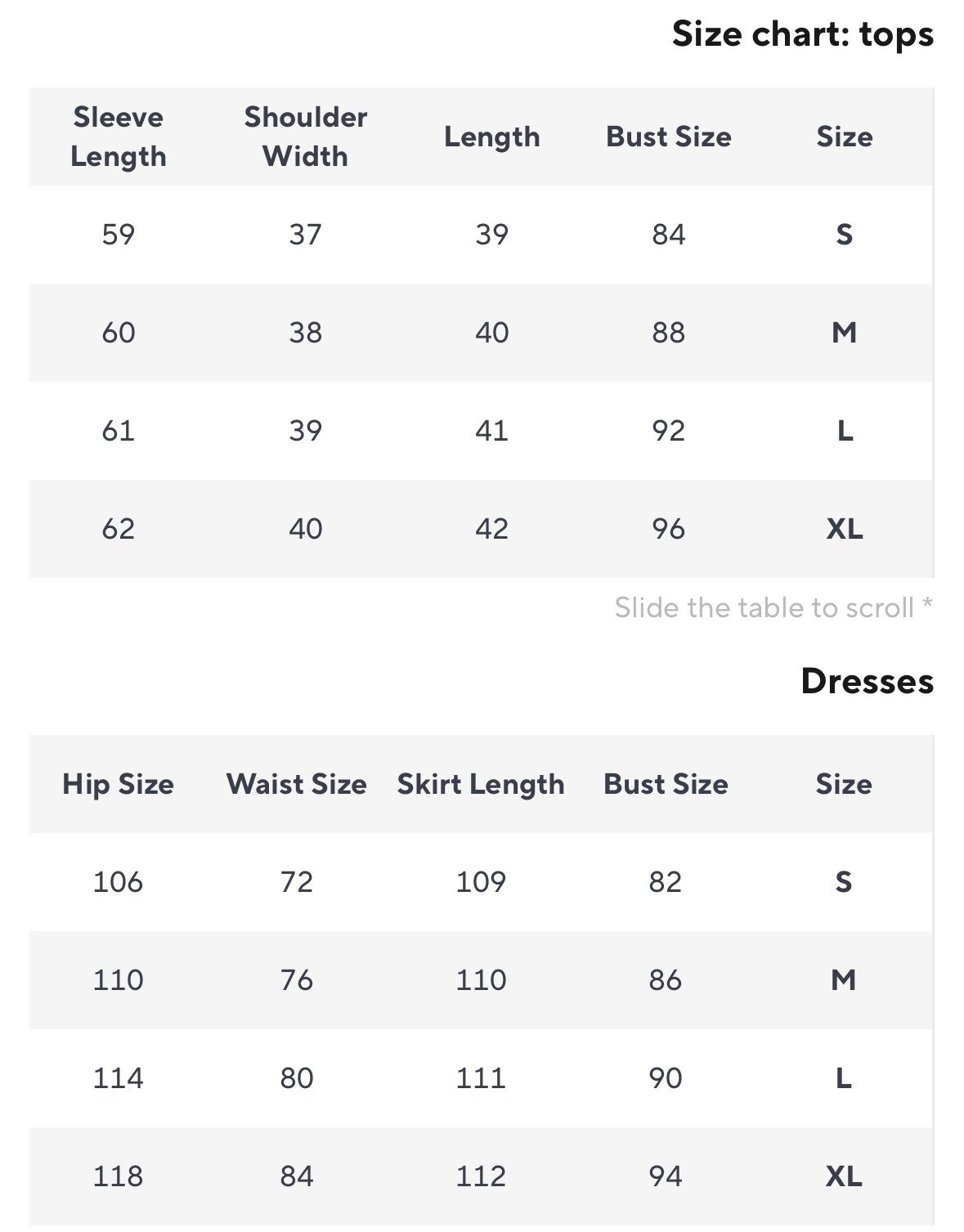Select size L label in dresses table
The width and height of the screenshot is (964, 1232).
[x=843, y=1078]
